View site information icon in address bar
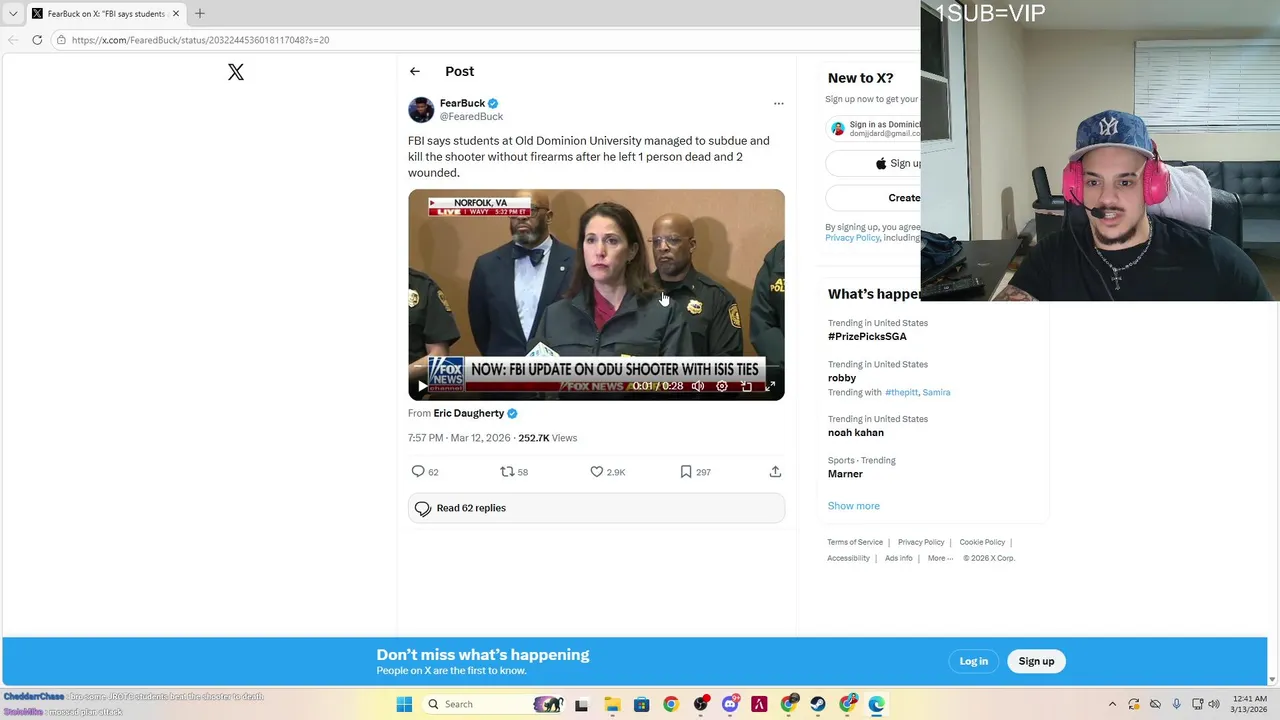This screenshot has height=720, width=1280. coord(61,40)
